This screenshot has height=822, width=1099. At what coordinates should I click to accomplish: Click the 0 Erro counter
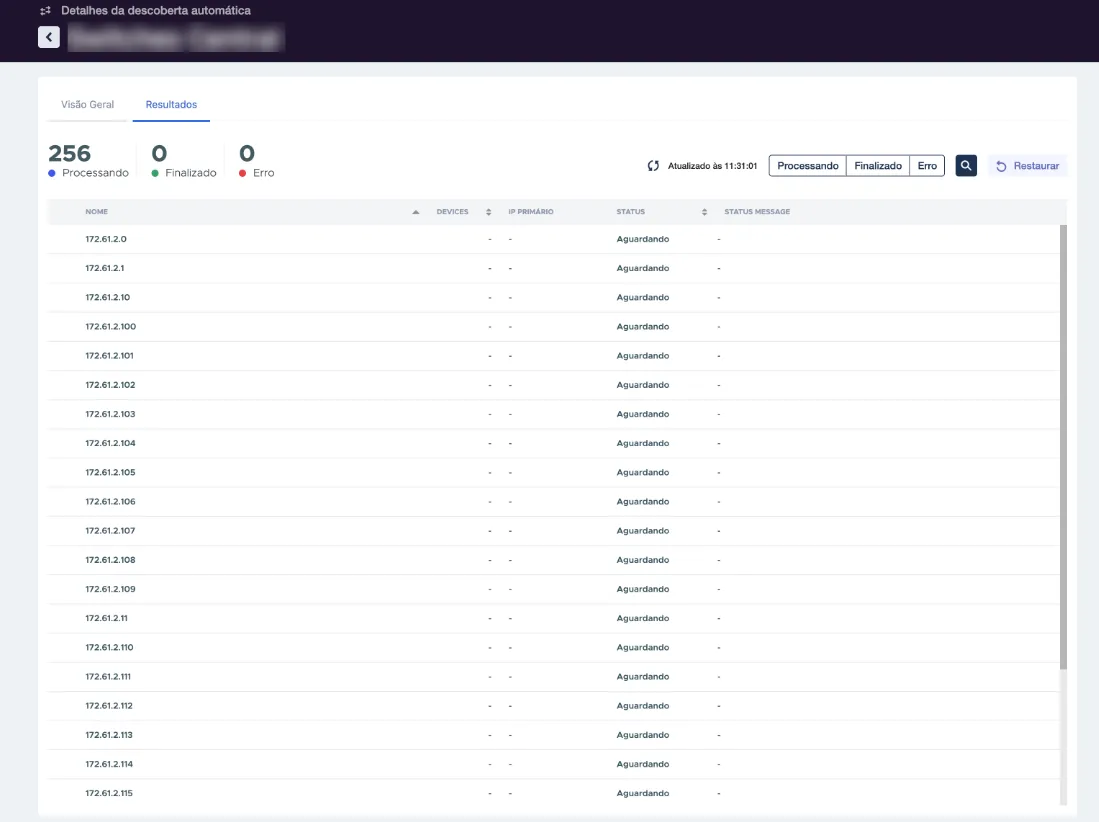(257, 160)
